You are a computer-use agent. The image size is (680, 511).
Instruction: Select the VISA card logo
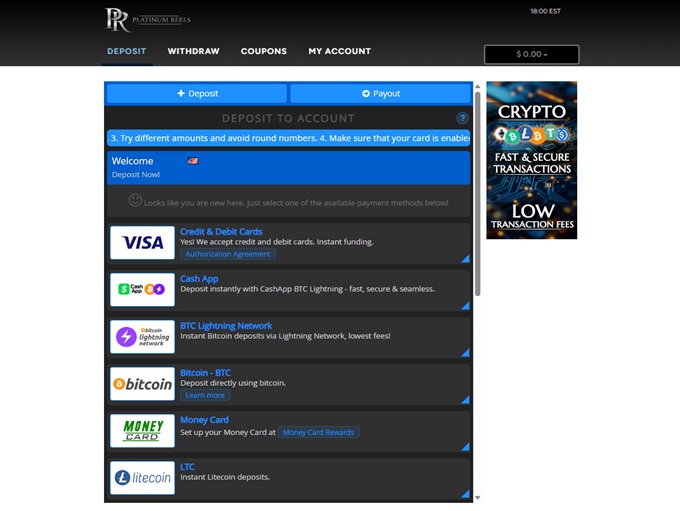[x=142, y=242]
